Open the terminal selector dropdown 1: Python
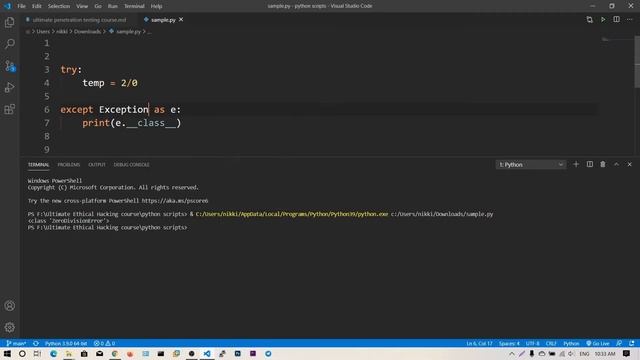Image resolution: width=640 pixels, height=360 pixels. pyautogui.click(x=531, y=164)
